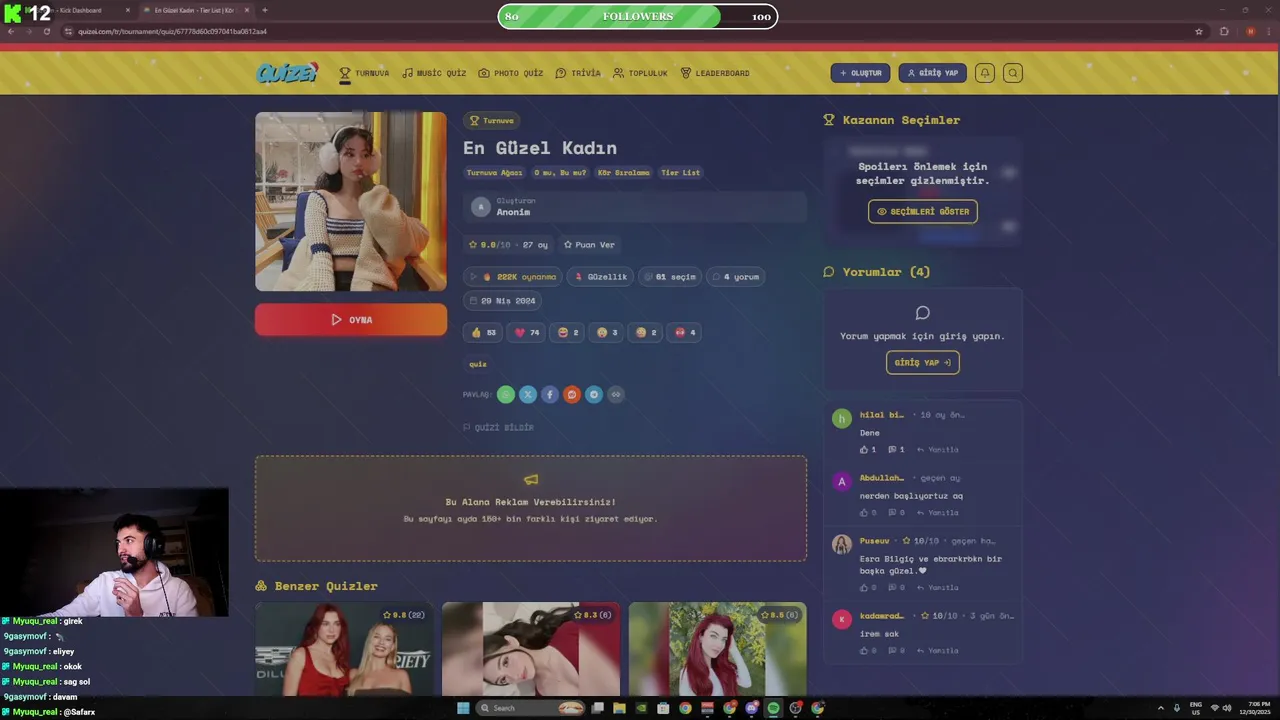Reply to Puseuv's comment
Viewport: 1280px width, 720px height.
(x=938, y=588)
